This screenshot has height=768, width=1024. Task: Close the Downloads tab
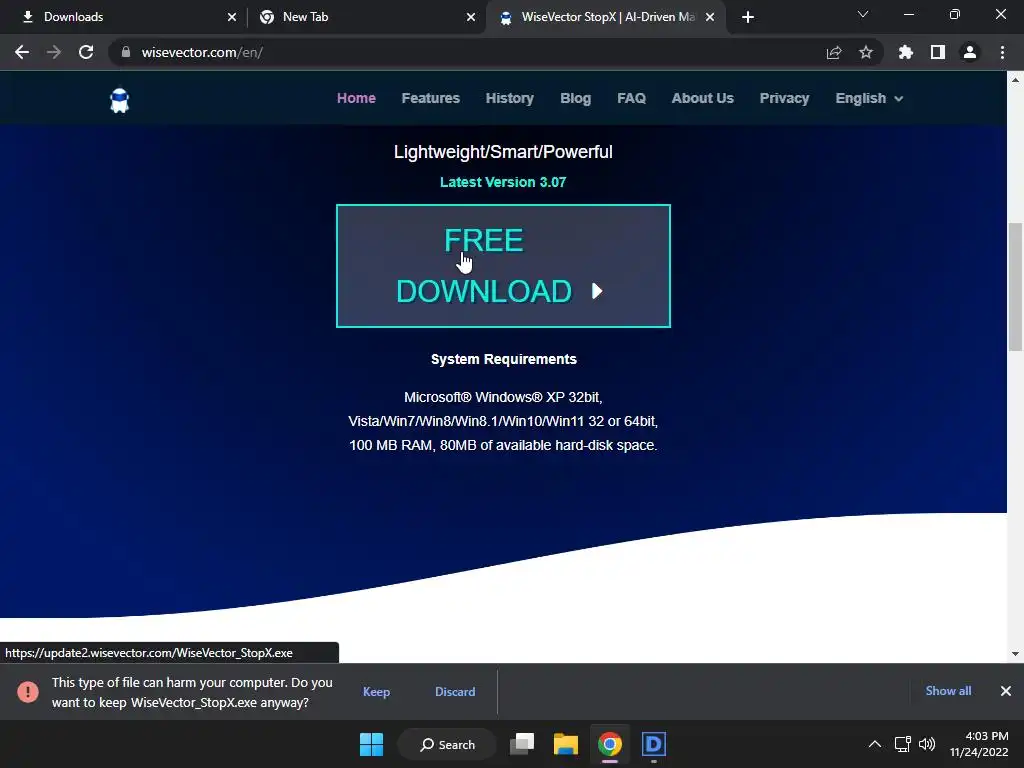pyautogui.click(x=232, y=17)
